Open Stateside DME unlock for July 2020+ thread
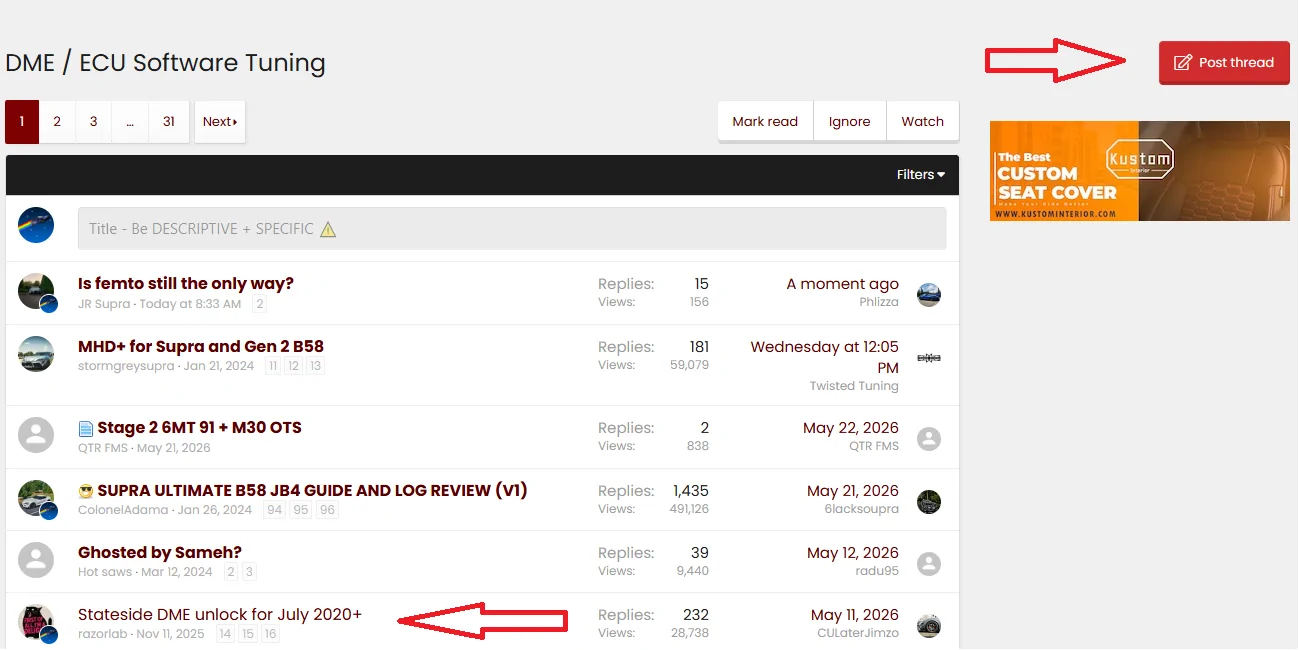The width and height of the screenshot is (1299, 650). [220, 615]
